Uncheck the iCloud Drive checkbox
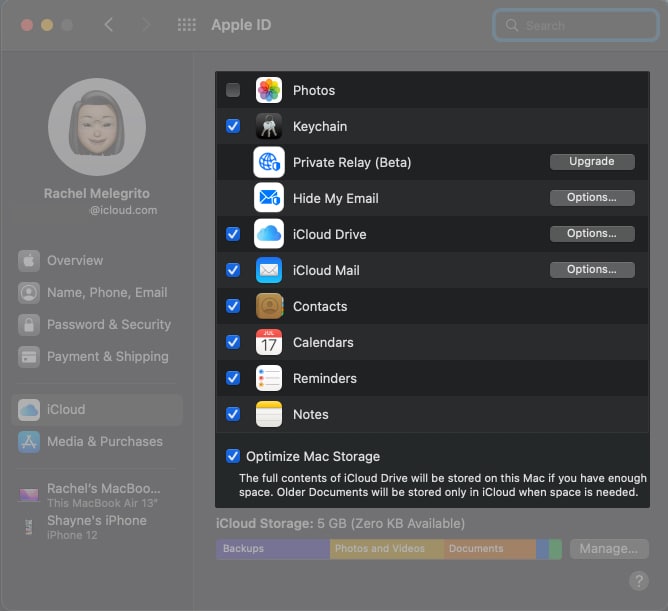 pyautogui.click(x=233, y=234)
